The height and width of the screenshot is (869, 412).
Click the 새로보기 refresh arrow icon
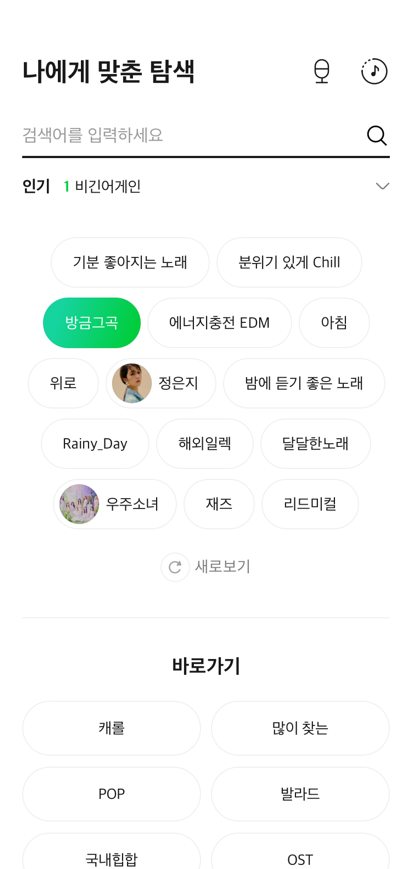point(175,567)
